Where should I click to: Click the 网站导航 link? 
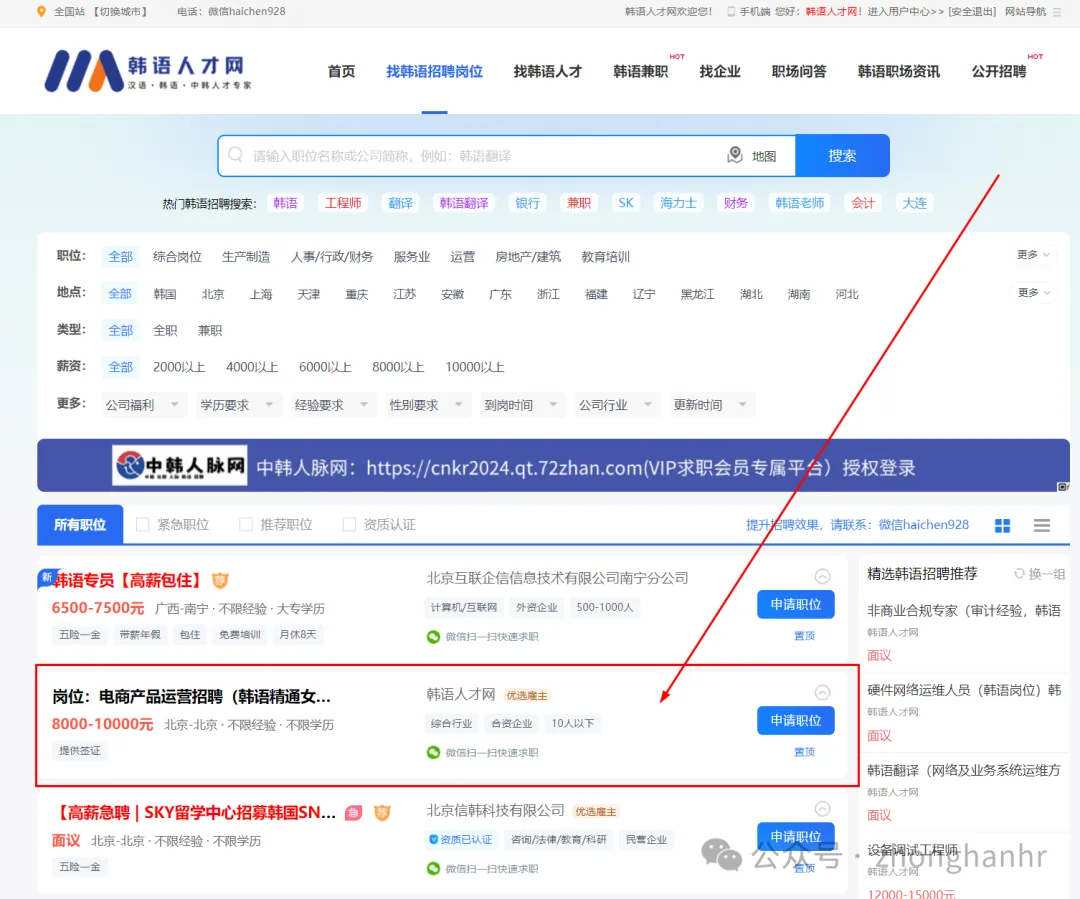click(1026, 12)
